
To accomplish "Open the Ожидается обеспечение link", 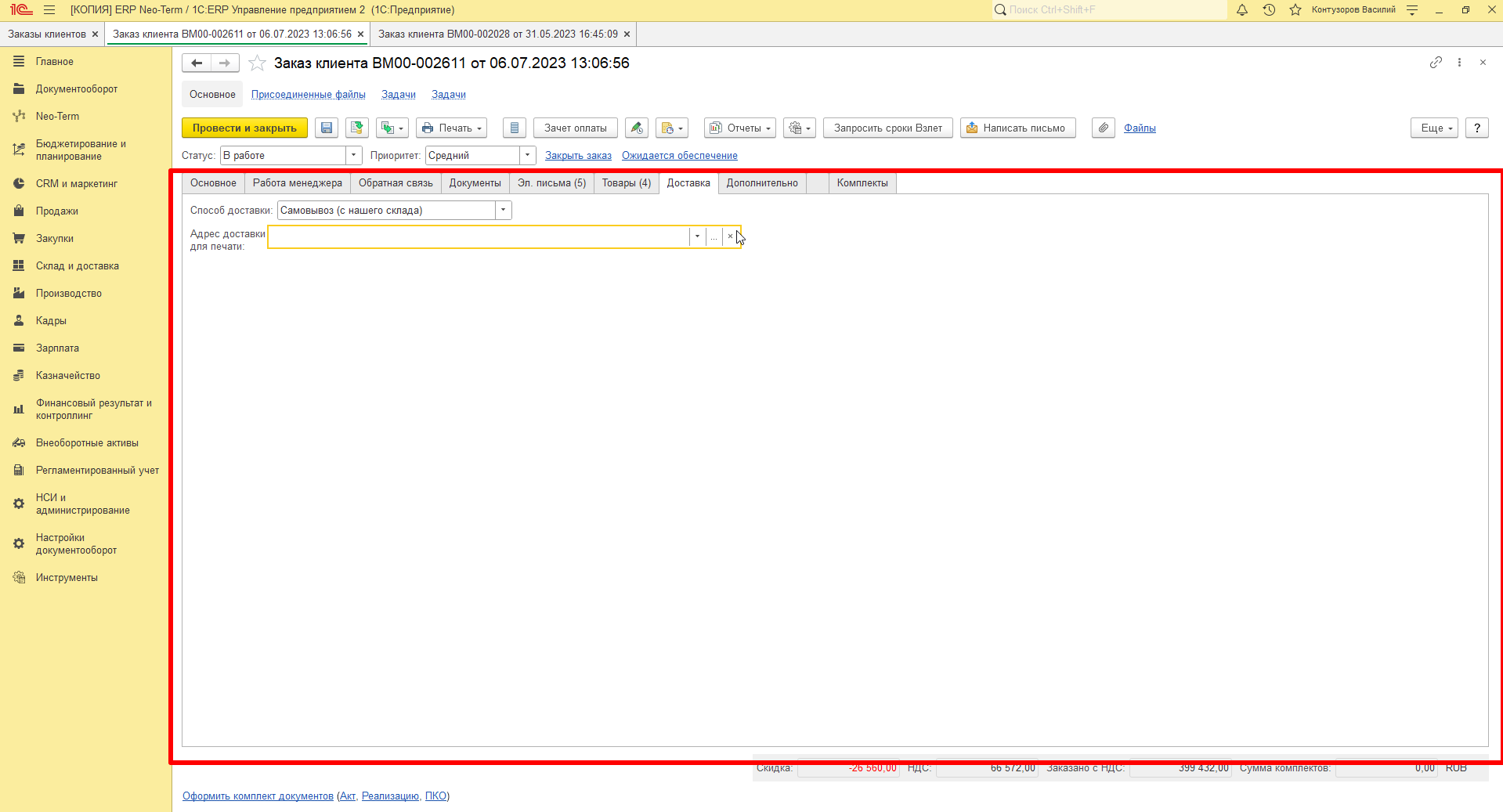I will [x=680, y=156].
